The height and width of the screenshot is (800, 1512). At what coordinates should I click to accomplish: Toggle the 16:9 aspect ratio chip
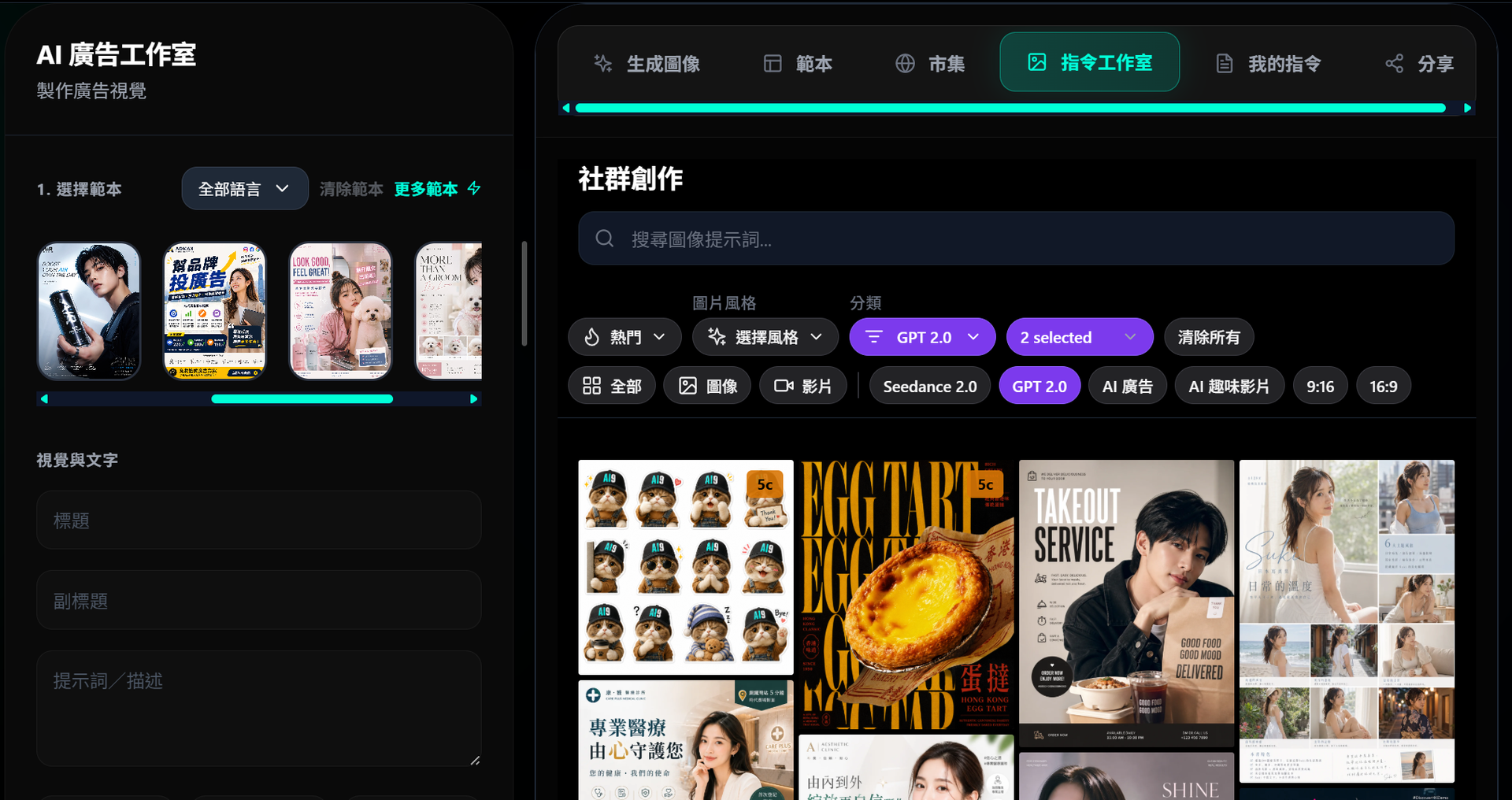coord(1384,386)
